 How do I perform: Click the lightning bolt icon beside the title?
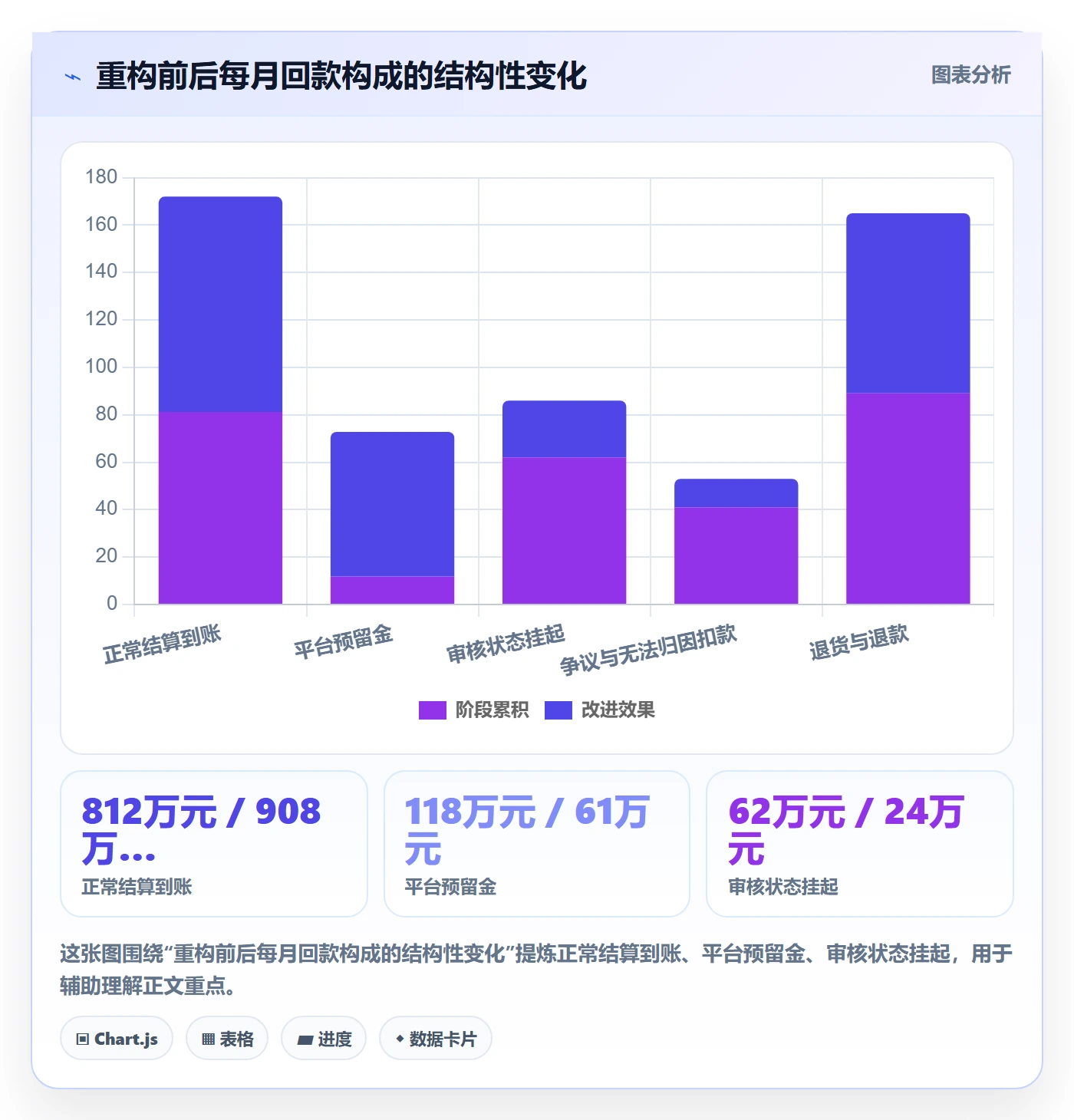coord(73,77)
